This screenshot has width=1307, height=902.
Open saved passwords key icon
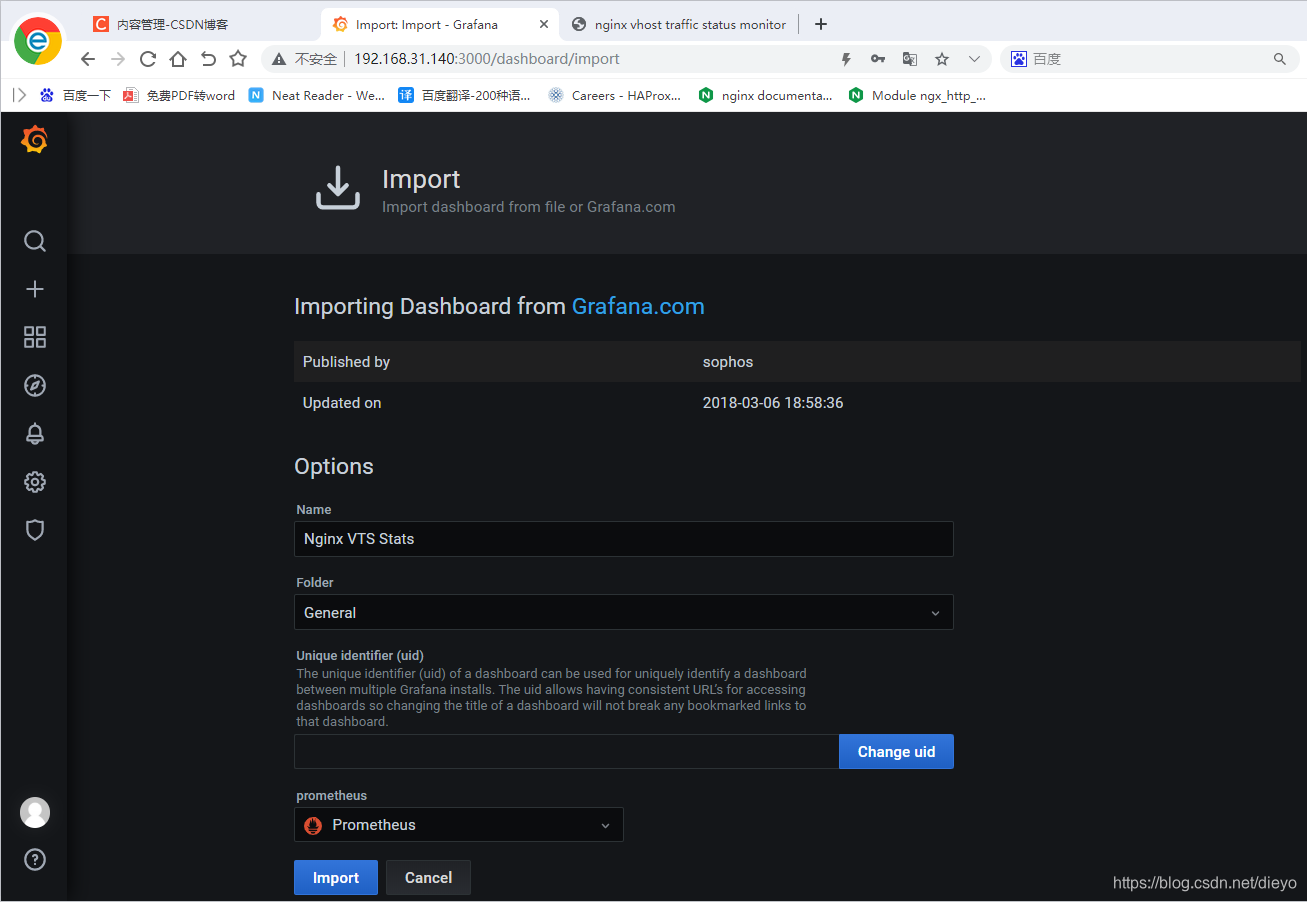(878, 59)
